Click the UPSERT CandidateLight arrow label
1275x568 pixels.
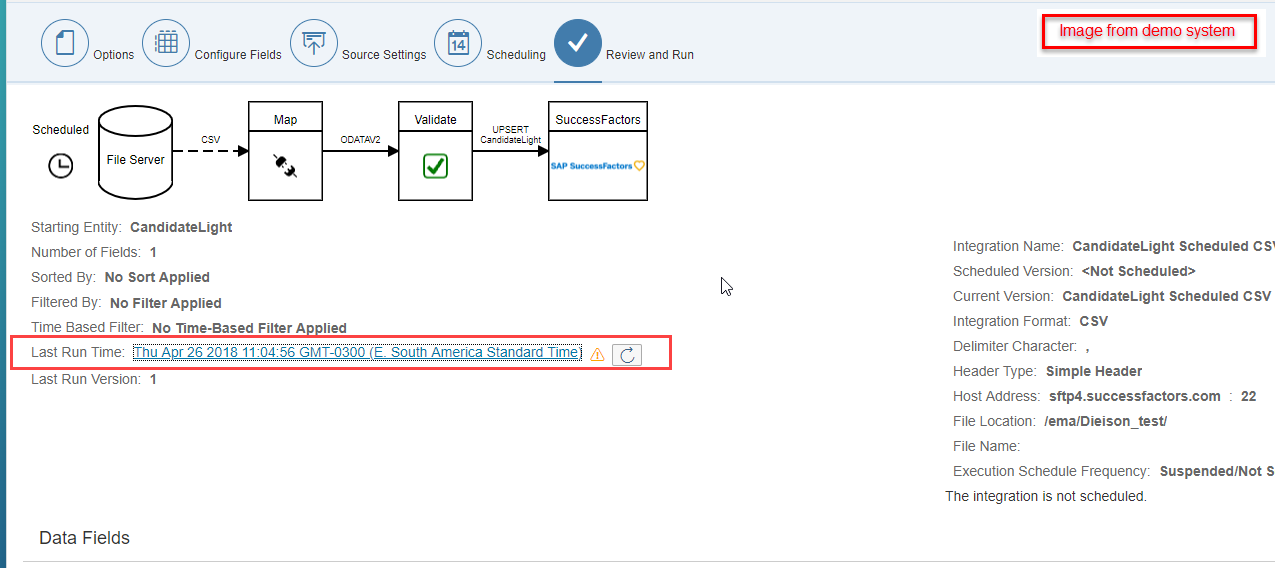[510, 135]
